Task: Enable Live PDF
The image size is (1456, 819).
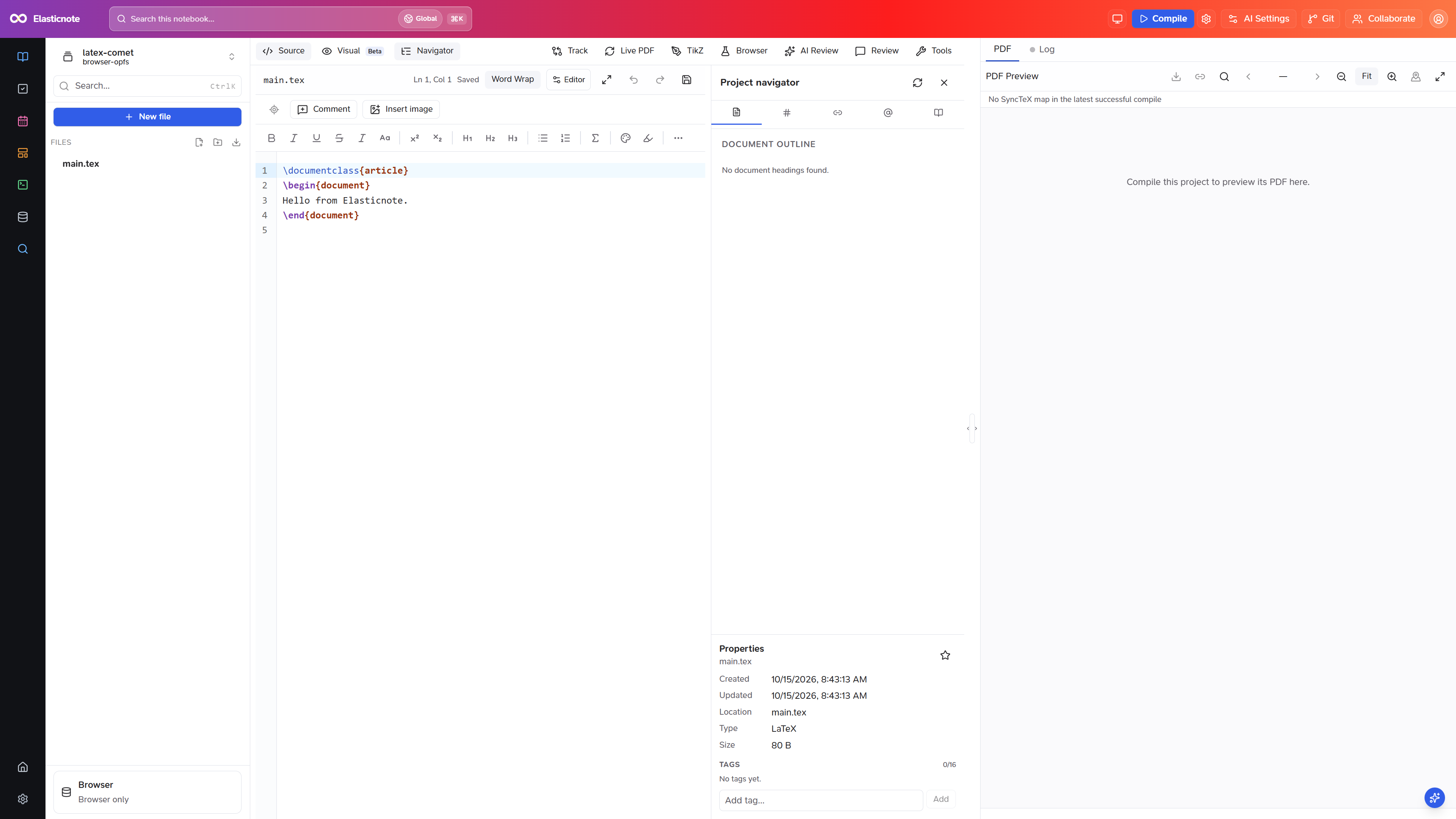Action: point(629,51)
